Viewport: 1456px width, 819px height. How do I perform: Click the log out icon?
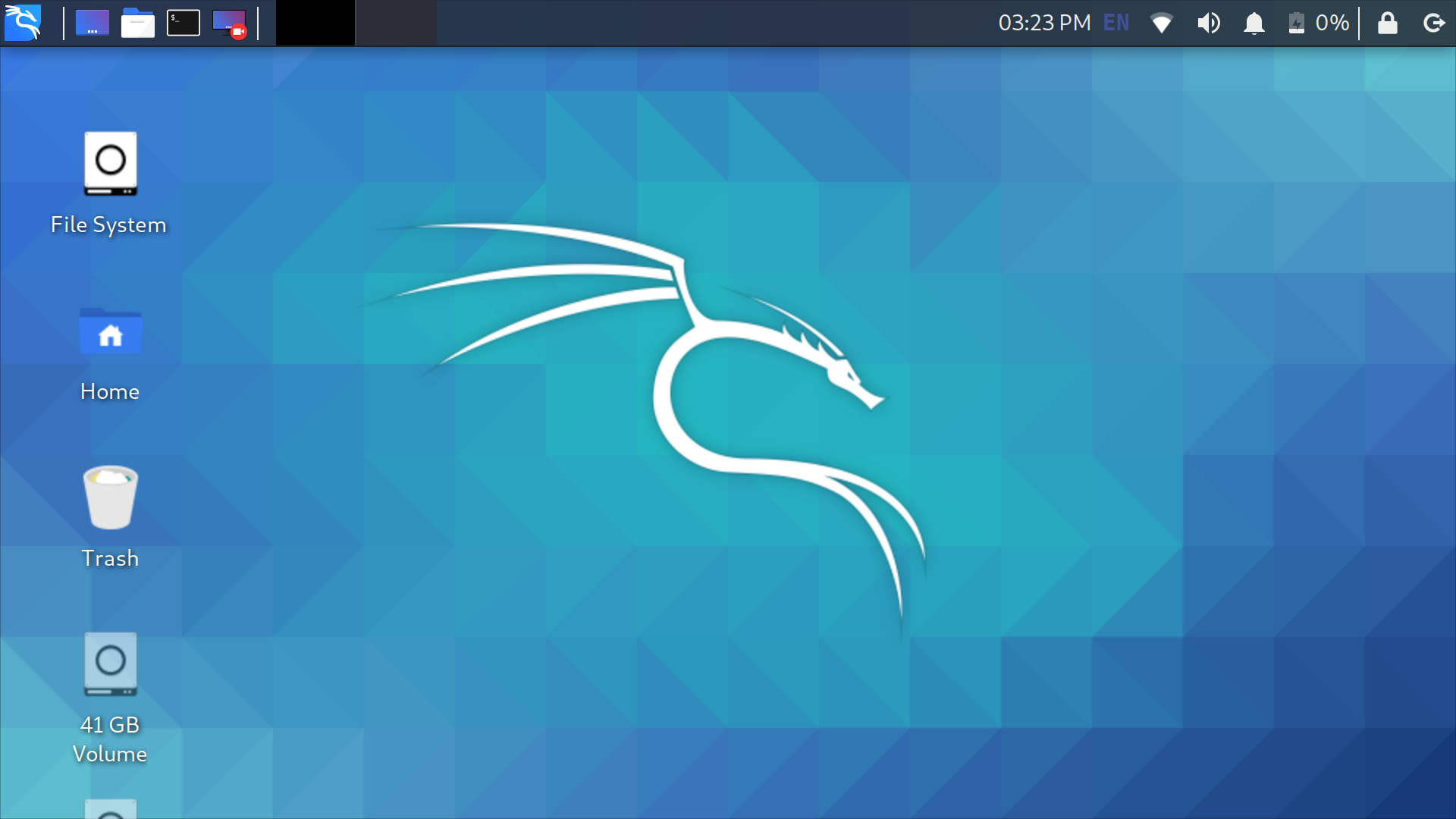1433,23
